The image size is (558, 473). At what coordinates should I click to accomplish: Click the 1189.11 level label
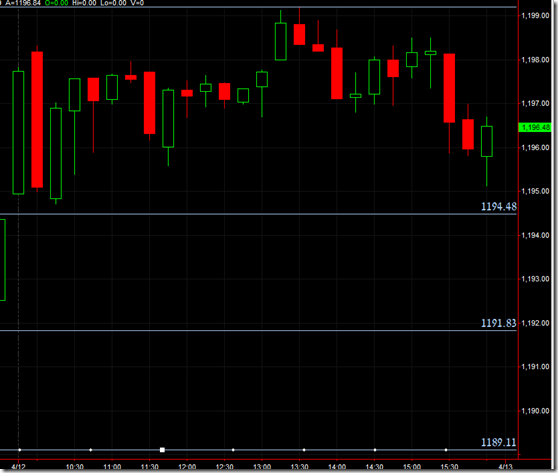point(499,442)
